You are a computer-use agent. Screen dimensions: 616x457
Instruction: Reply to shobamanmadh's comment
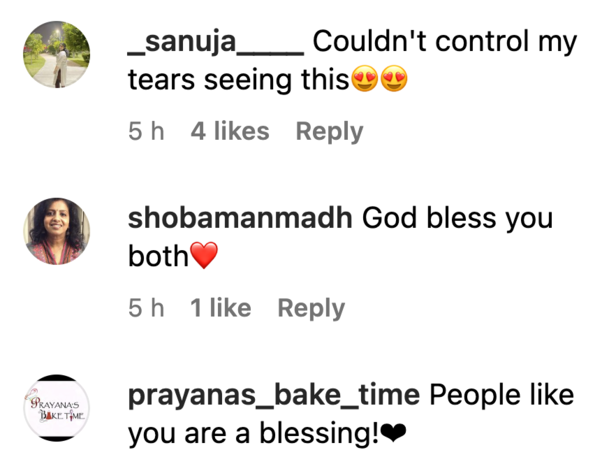pyautogui.click(x=311, y=309)
